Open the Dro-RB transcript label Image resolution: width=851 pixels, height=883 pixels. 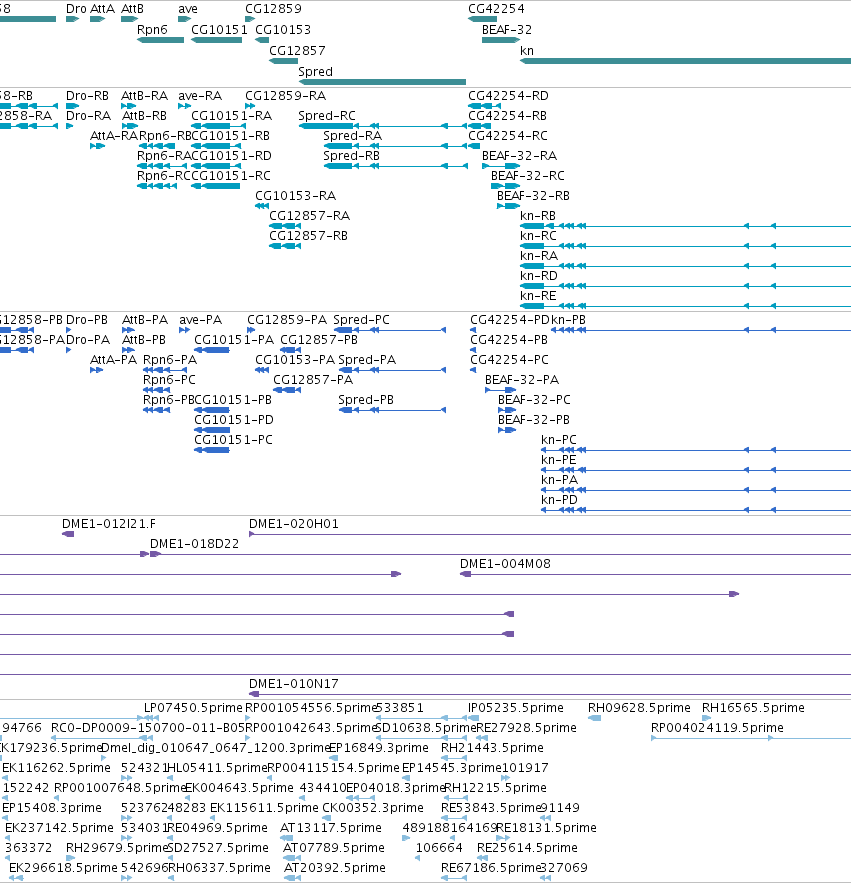[87, 96]
